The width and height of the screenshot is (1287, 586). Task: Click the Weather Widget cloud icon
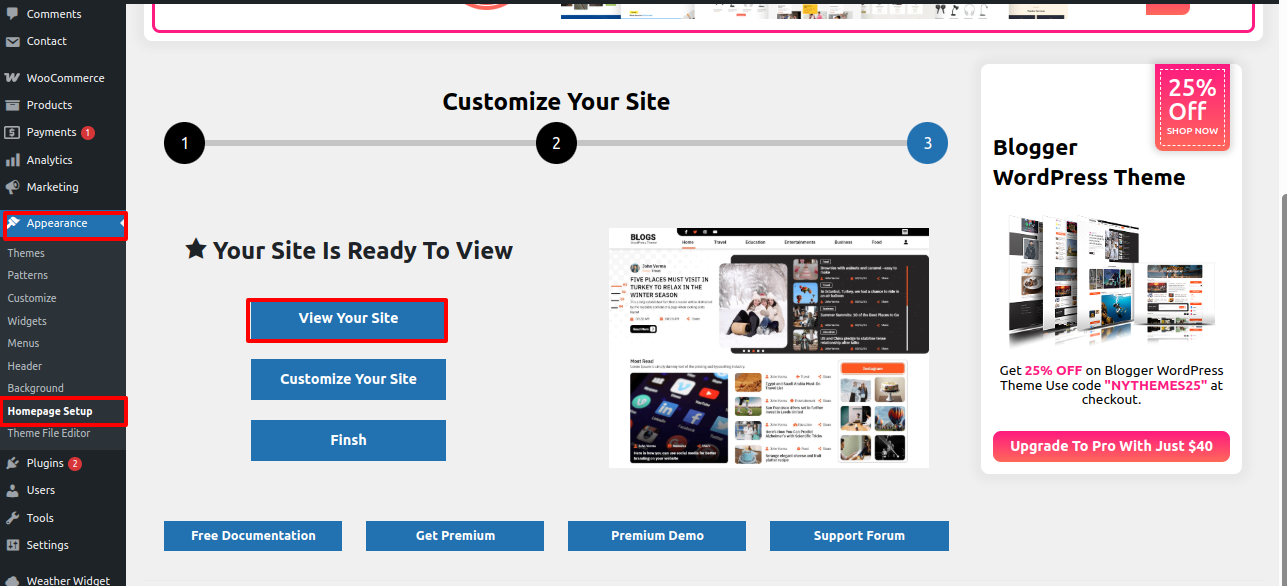coord(13,580)
